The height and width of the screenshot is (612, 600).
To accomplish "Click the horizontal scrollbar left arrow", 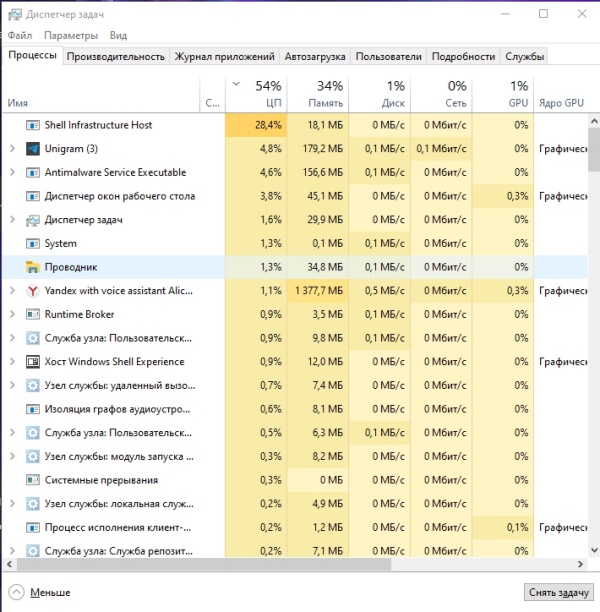I will point(9,564).
